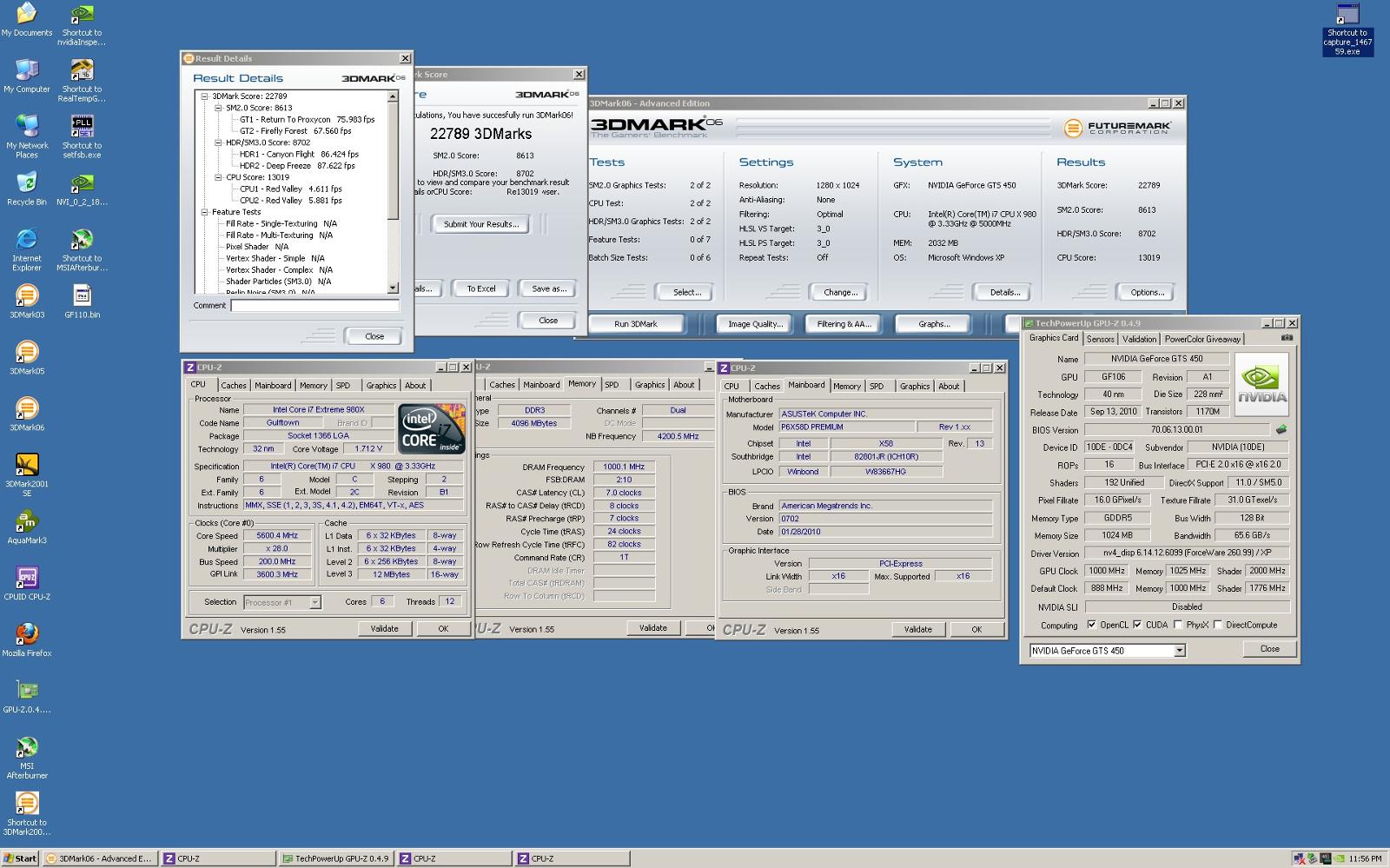Switch to Validation tab in GPU-Z
Viewport: 1390px width, 868px height.
1139,339
